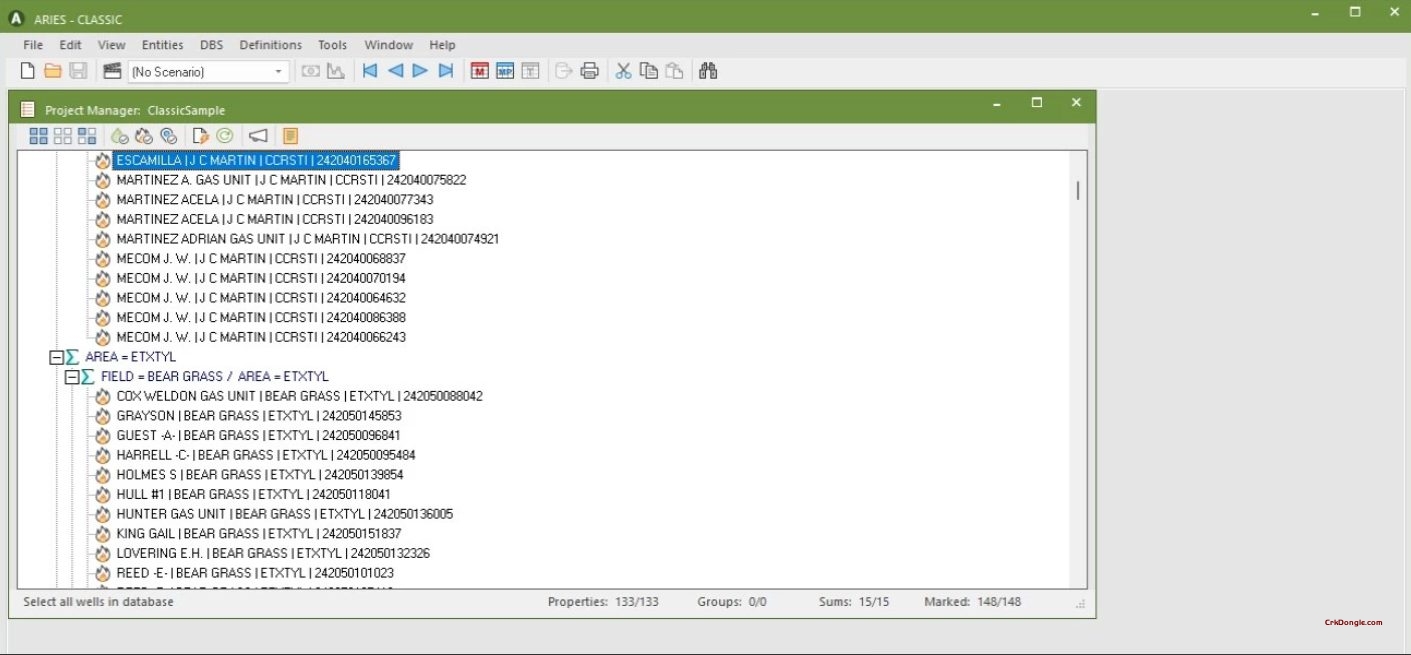Open the File menu

click(x=33, y=45)
